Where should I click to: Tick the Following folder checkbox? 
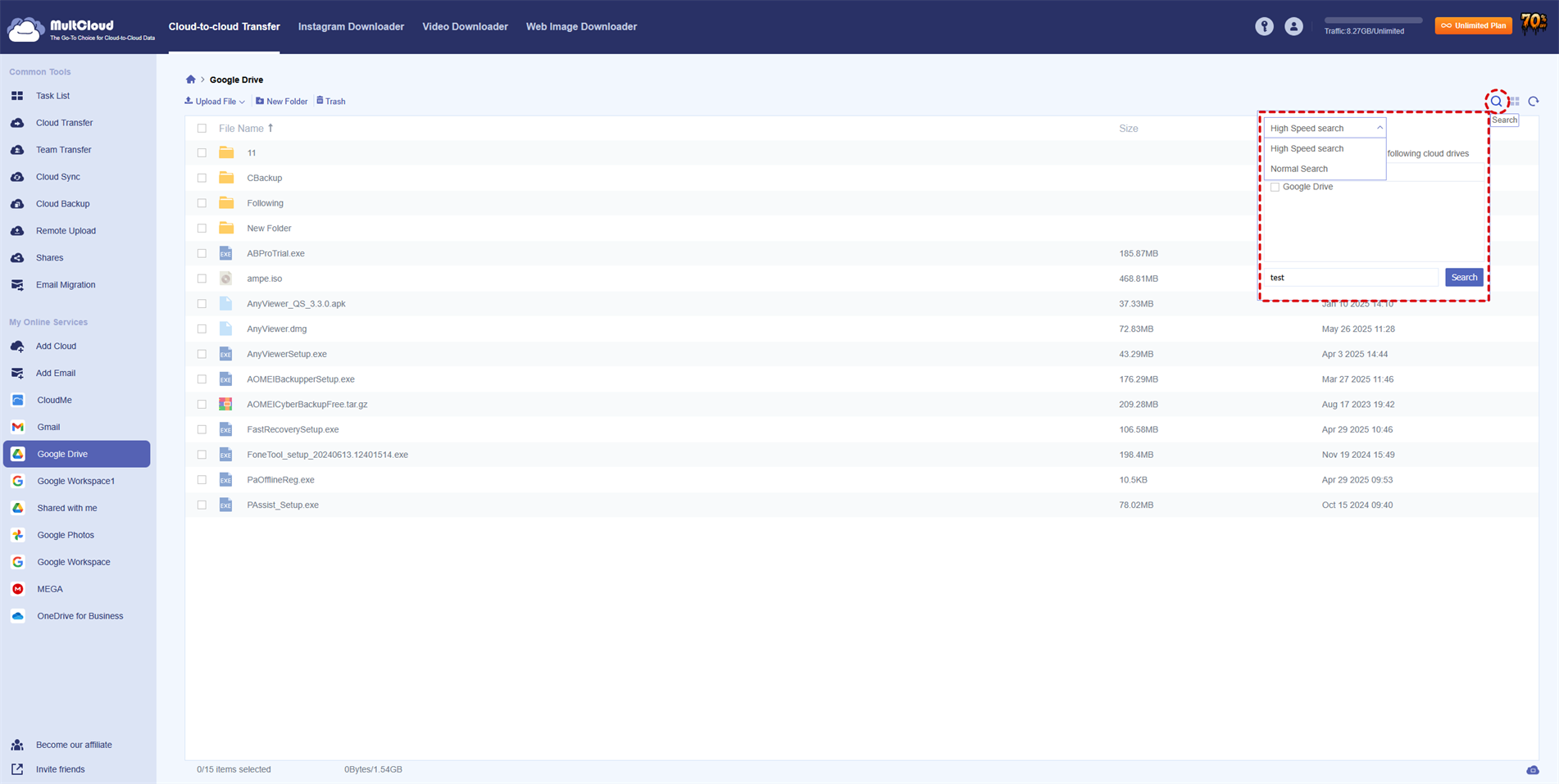click(x=202, y=203)
